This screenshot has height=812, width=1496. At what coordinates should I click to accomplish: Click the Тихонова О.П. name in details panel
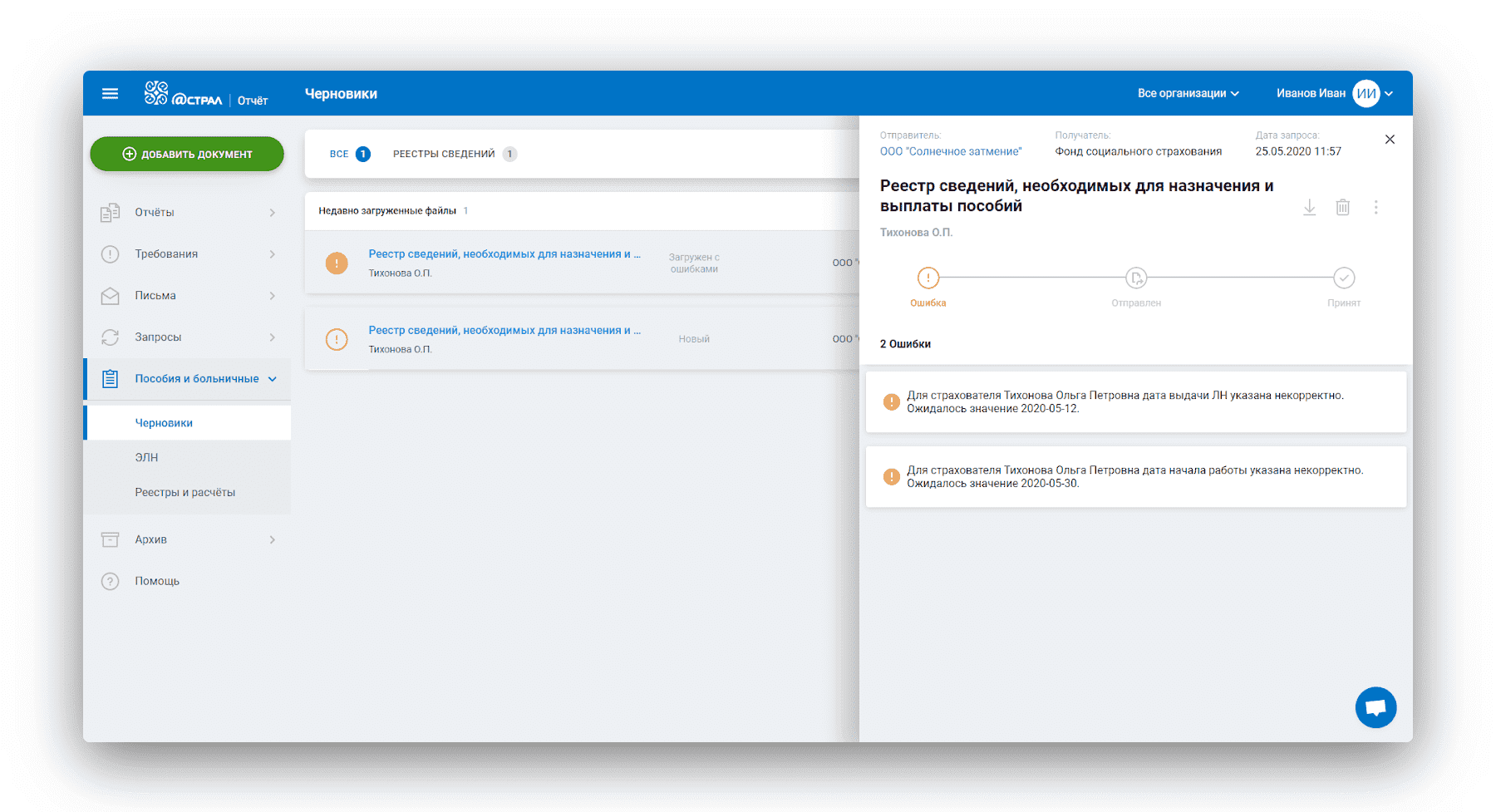pos(916,233)
